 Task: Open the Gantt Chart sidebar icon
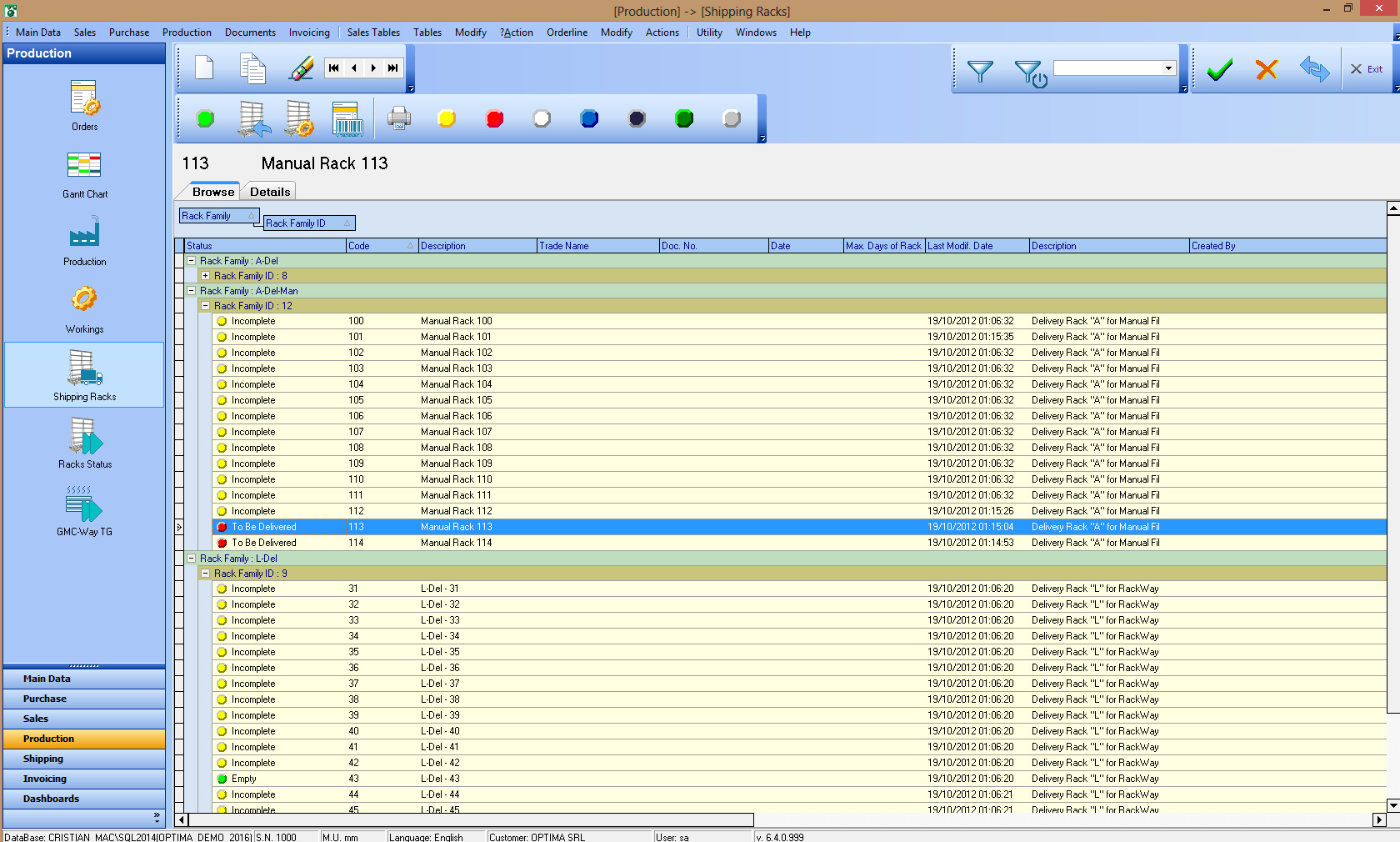[84, 174]
